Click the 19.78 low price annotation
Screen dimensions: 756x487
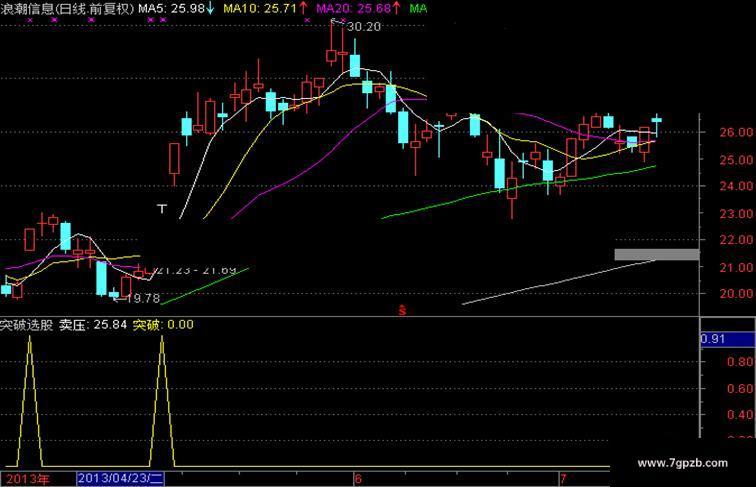pyautogui.click(x=143, y=298)
